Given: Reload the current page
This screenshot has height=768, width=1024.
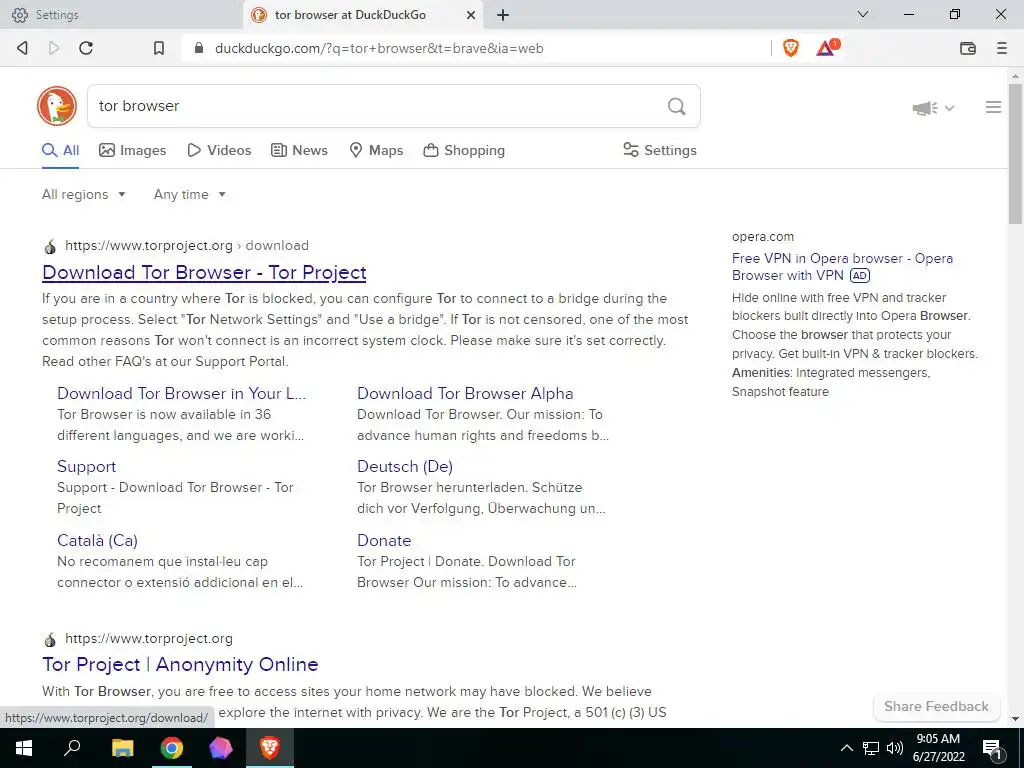Looking at the screenshot, I should click(x=86, y=48).
